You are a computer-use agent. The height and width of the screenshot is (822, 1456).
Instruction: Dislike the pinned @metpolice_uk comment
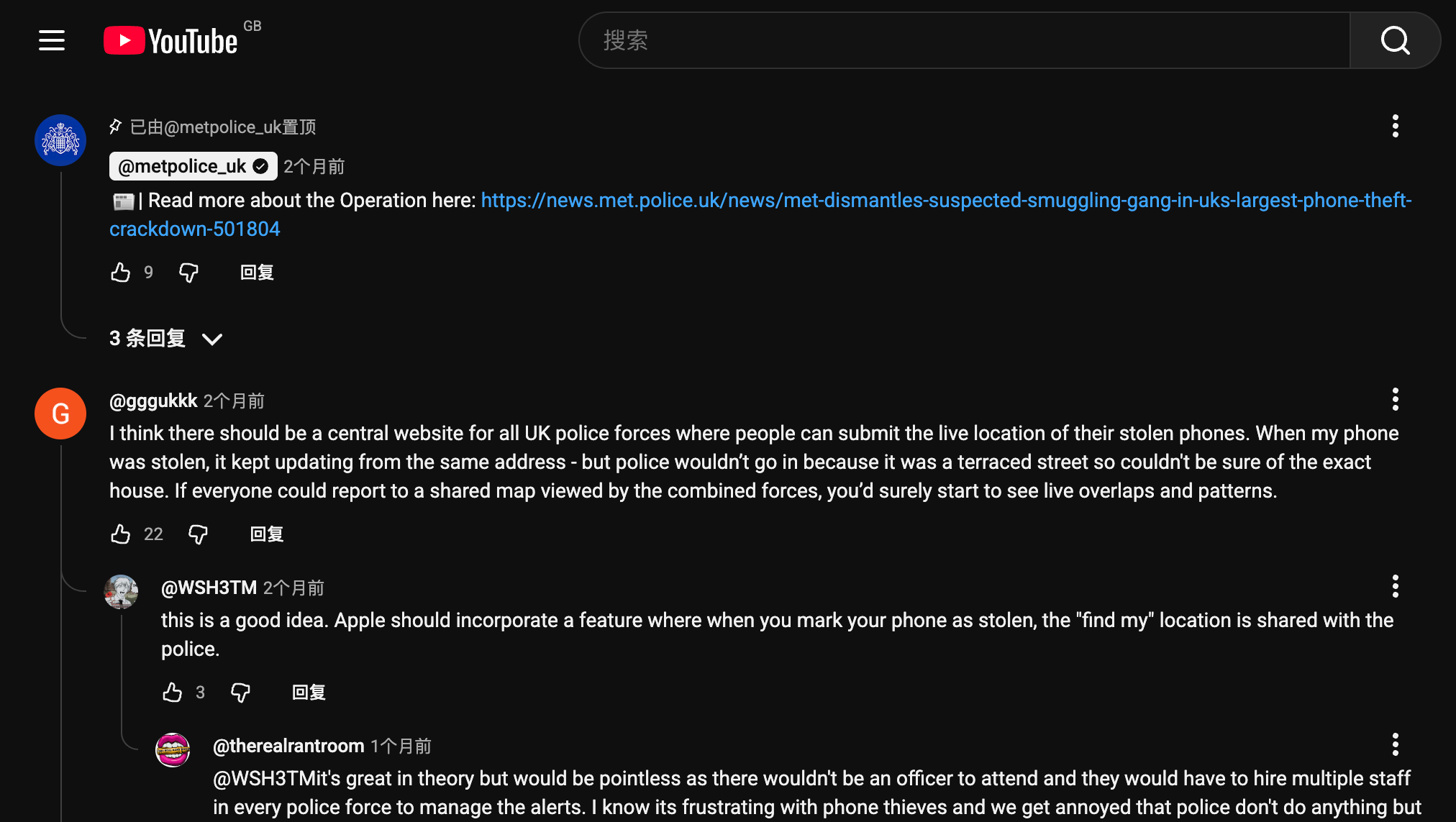point(188,273)
